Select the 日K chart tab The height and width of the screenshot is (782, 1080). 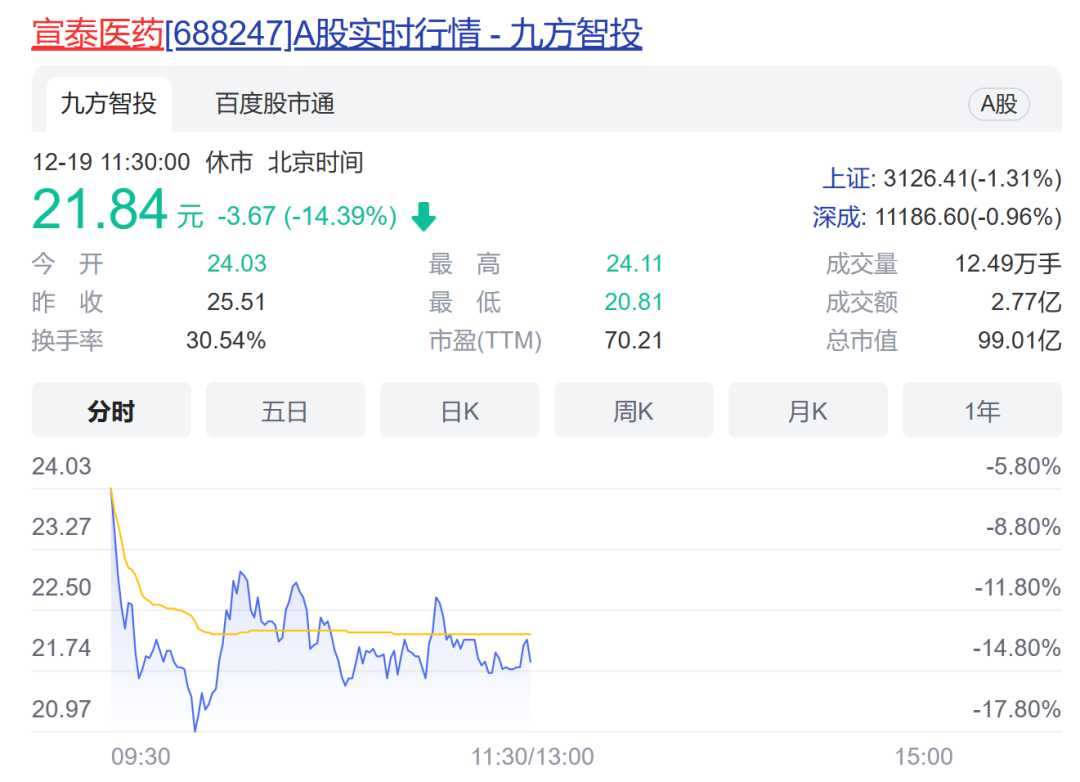click(459, 411)
